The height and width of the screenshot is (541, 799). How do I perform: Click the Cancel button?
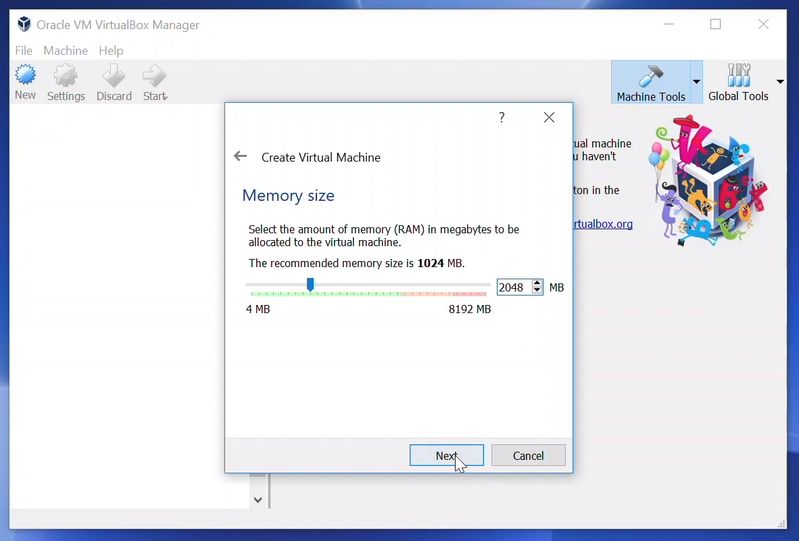(x=528, y=455)
